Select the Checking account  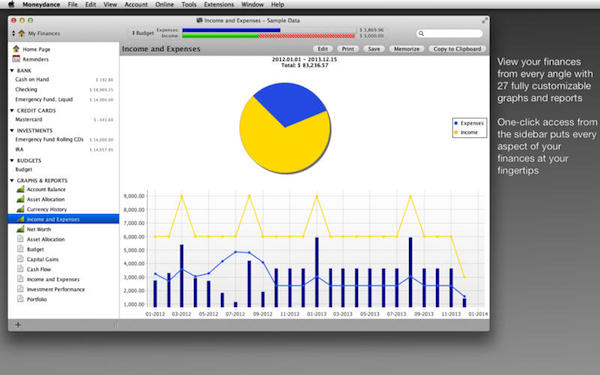64,90
